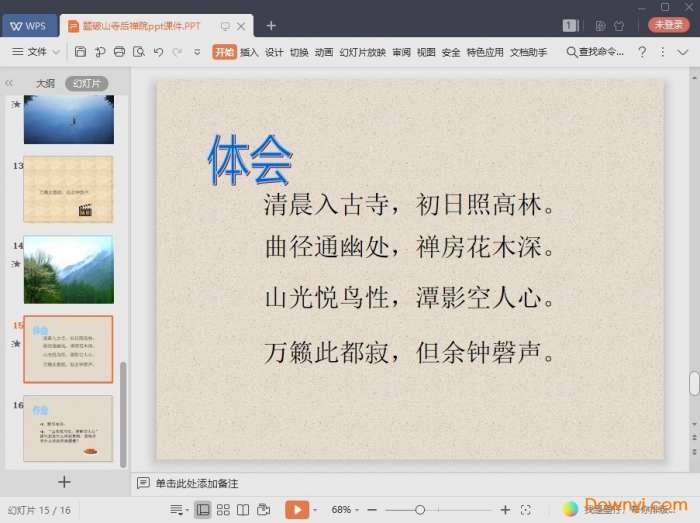Click the save icon in quick toolbar

(81, 52)
